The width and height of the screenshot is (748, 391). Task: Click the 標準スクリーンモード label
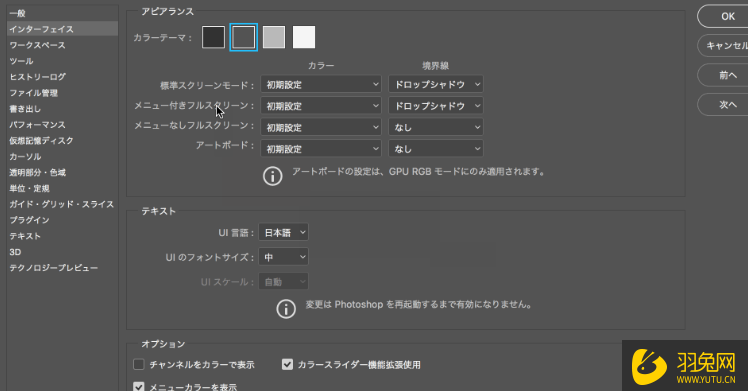pyautogui.click(x=207, y=85)
